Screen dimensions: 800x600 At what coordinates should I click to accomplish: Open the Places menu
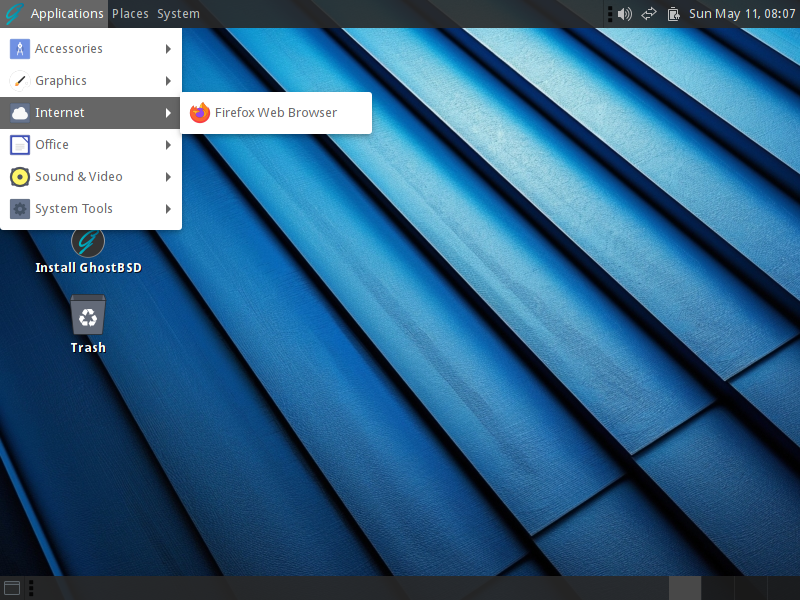click(x=130, y=14)
